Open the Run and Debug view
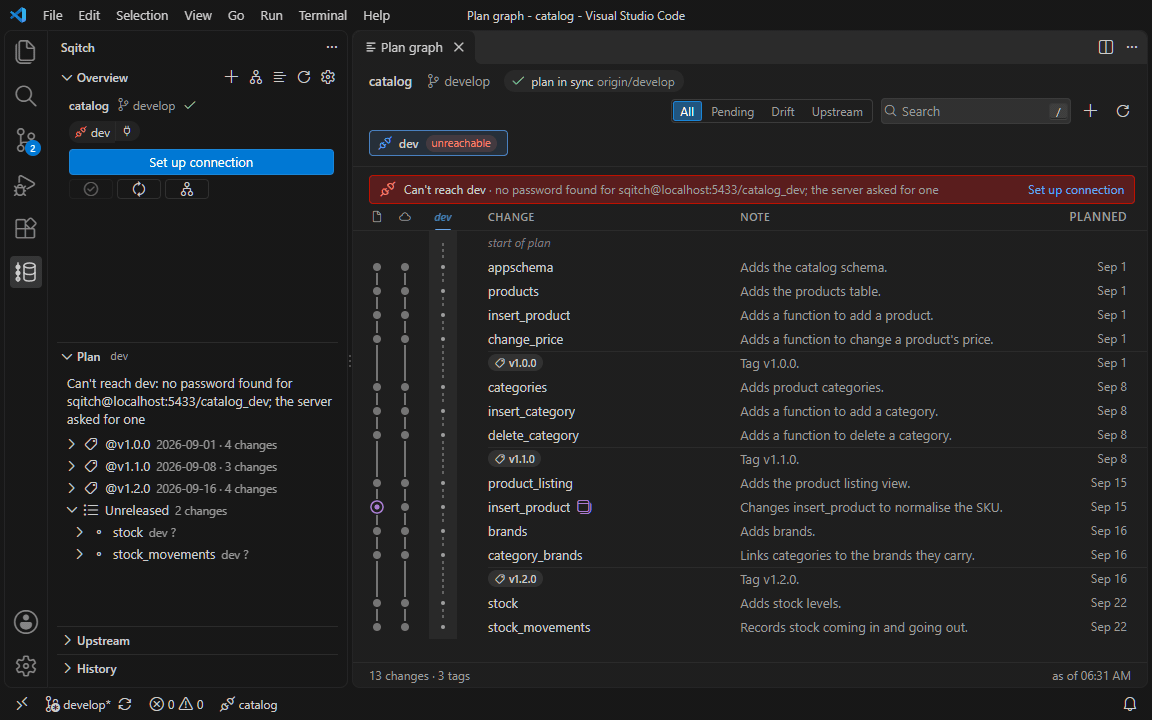Image resolution: width=1152 pixels, height=720 pixels. 26,184
